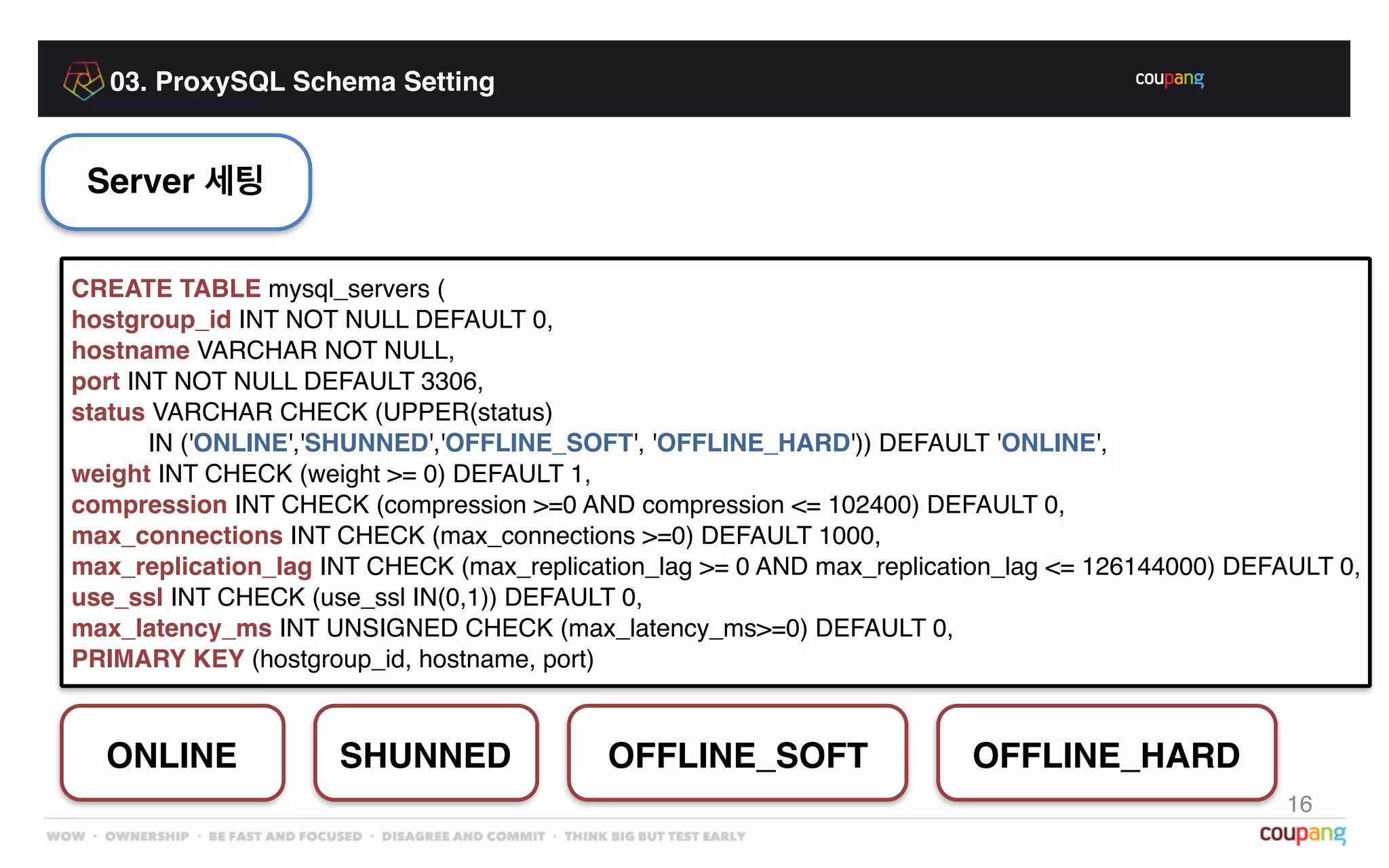Click 'THINK BIG BUT TEST EARLY' footer motto

(x=655, y=836)
